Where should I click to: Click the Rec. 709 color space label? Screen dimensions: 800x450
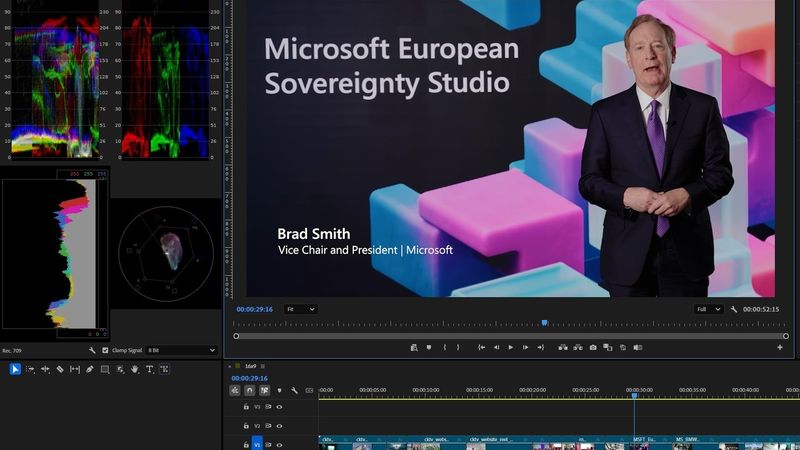[12, 351]
